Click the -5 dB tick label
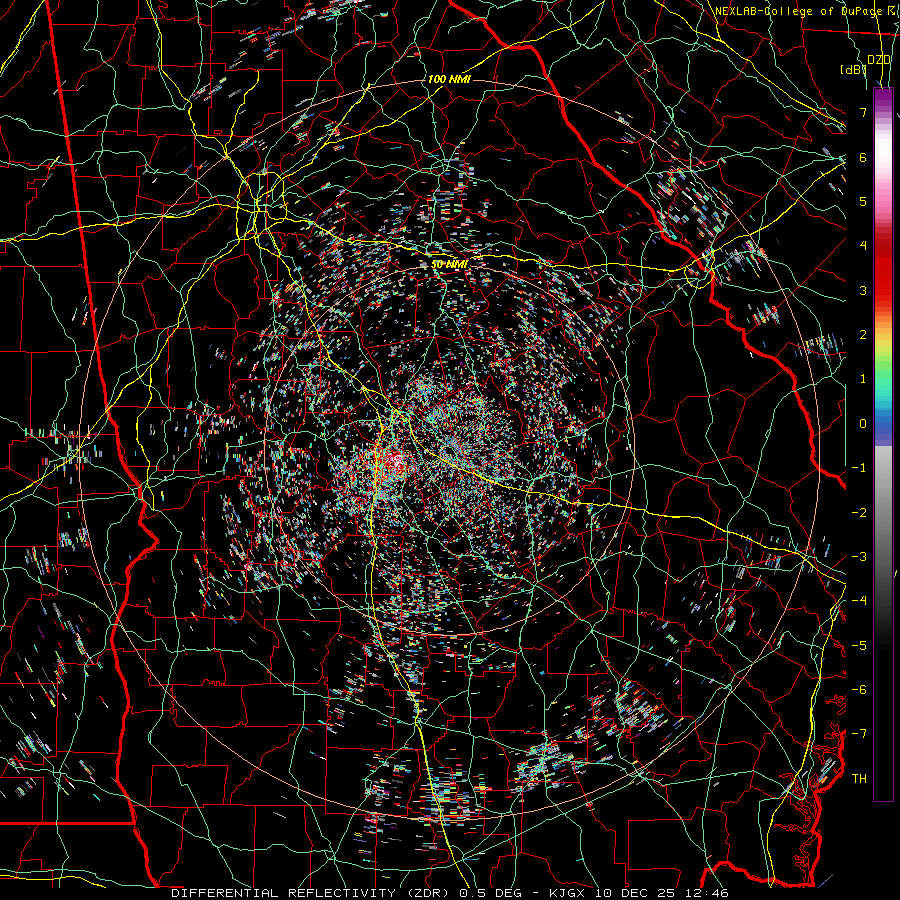Viewport: 900px width, 900px height. click(x=859, y=646)
